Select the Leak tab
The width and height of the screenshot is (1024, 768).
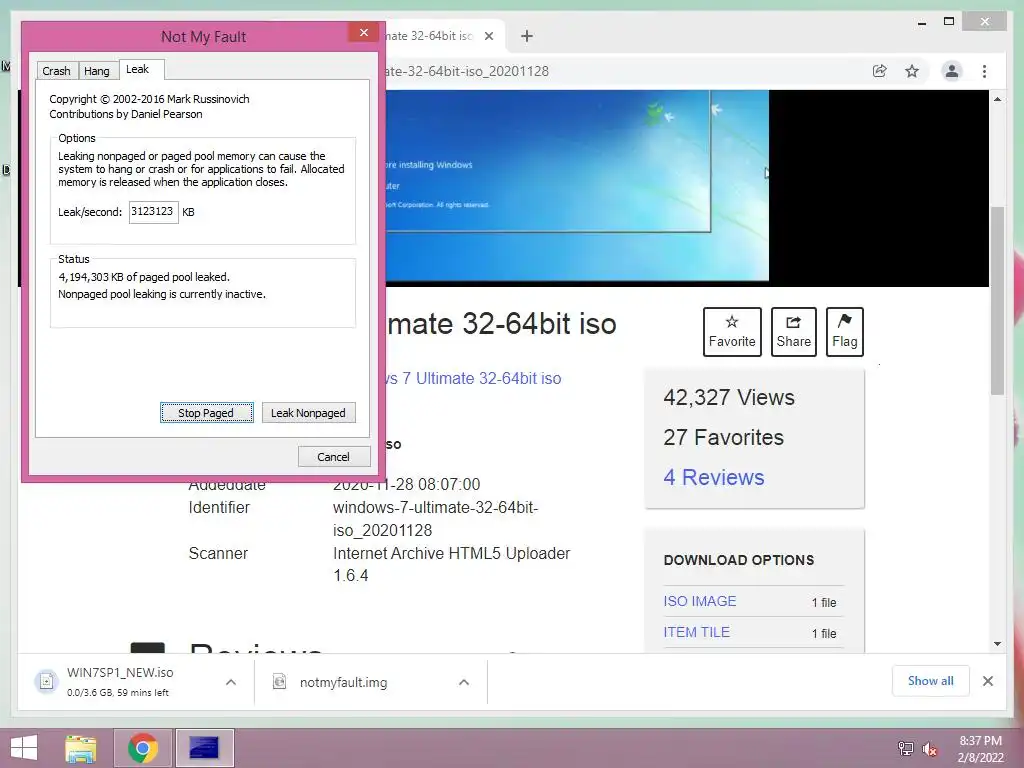click(138, 69)
